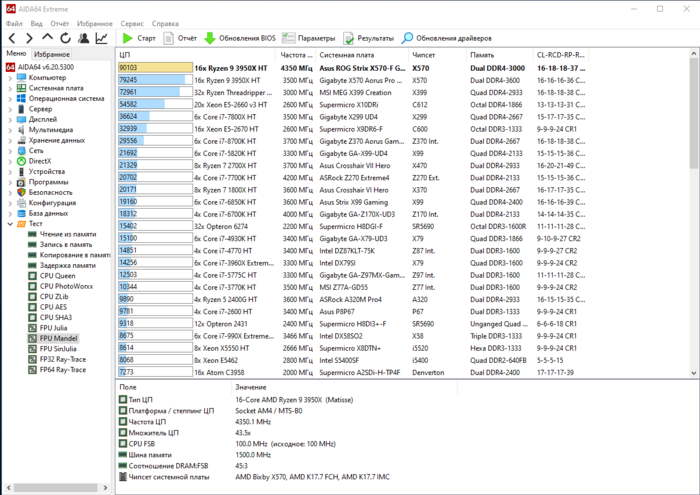Open the Отчёт toolbar button

[x=180, y=38]
